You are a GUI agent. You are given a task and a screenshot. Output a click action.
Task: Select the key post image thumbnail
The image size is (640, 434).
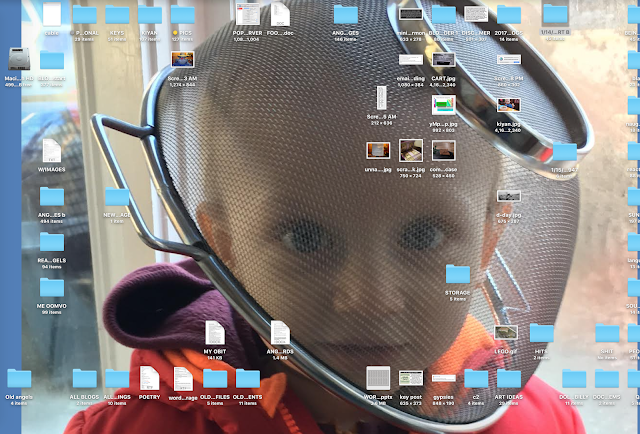click(x=411, y=378)
